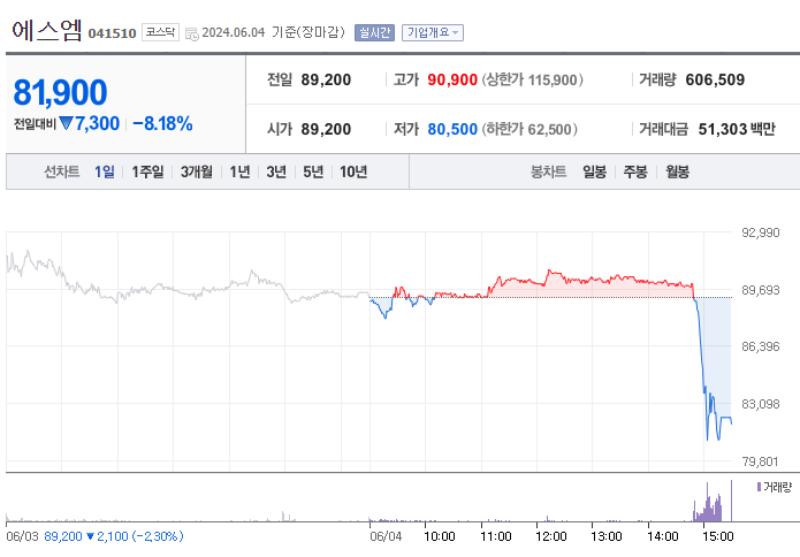Click the 에스엠 stock name title

46,30
